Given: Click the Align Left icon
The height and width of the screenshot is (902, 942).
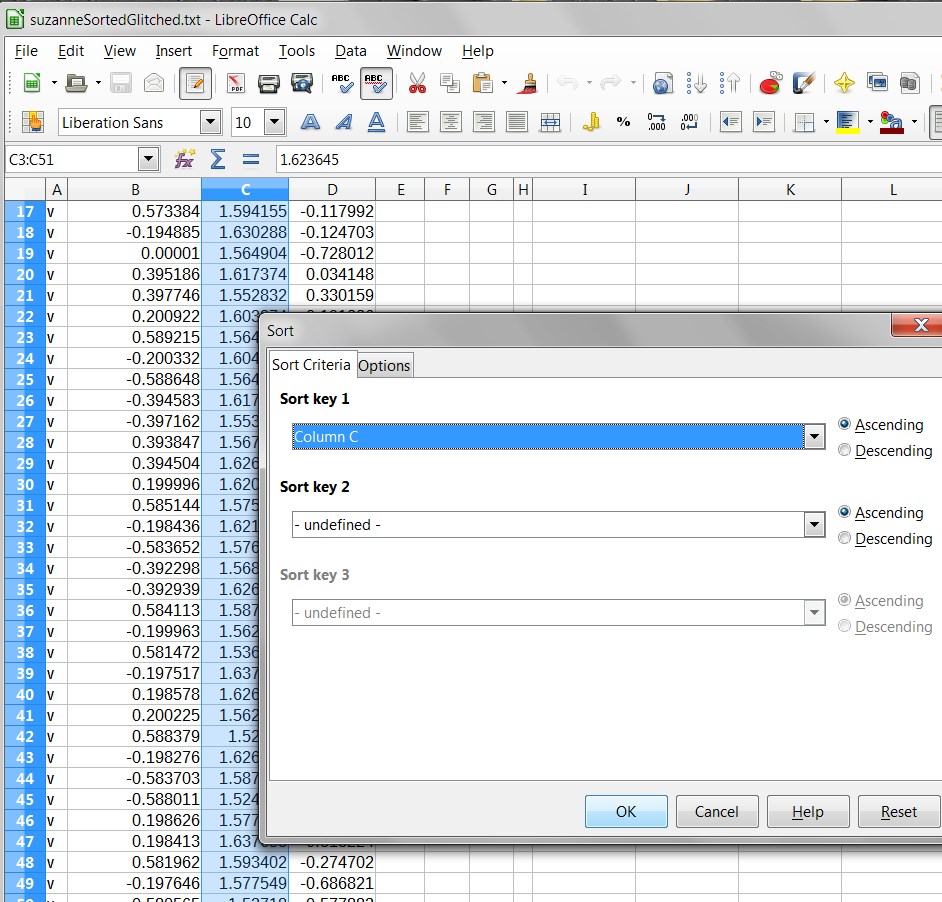Looking at the screenshot, I should (x=418, y=122).
